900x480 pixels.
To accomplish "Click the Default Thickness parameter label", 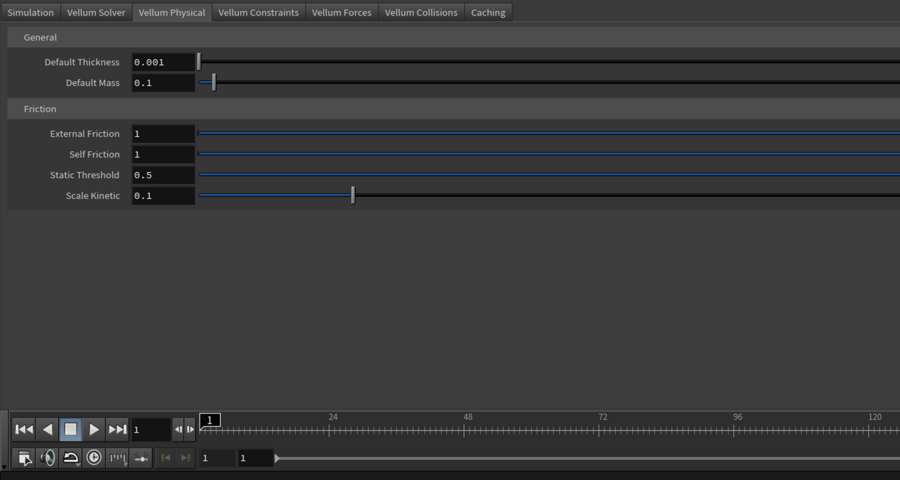I will click(x=82, y=62).
